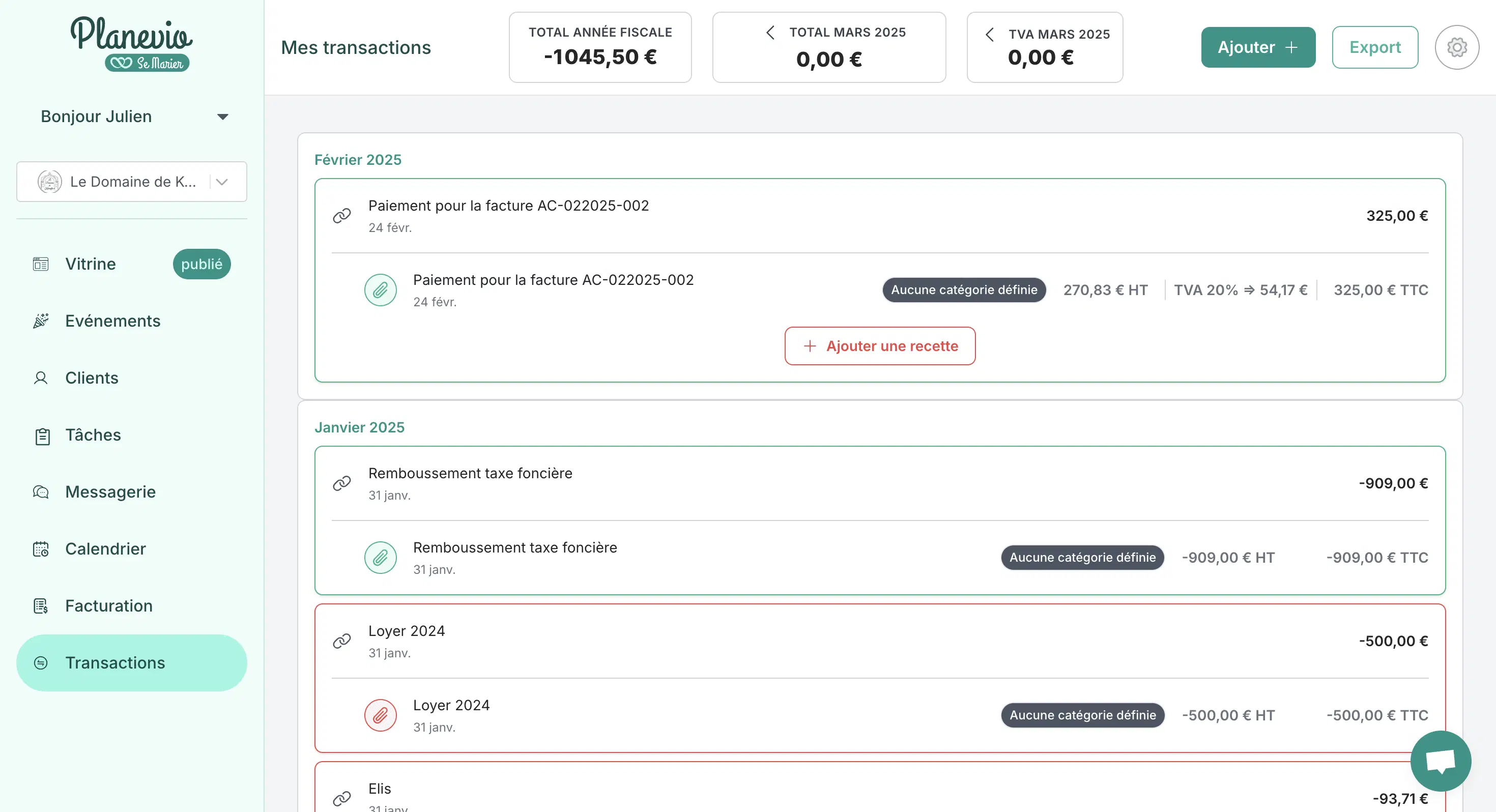Click the Vitrine storefront icon
This screenshot has height=812, width=1496.
41,264
